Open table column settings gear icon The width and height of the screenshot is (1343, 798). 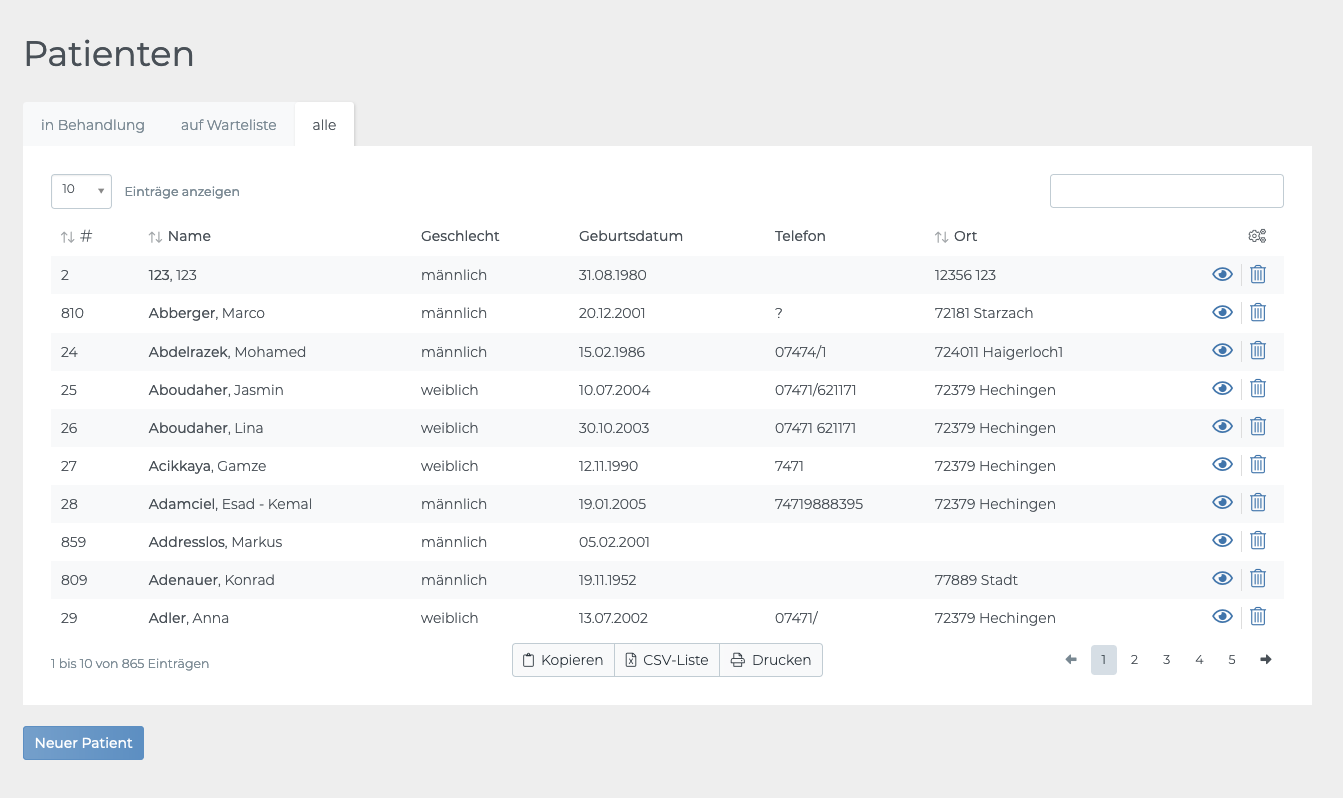[x=1257, y=237]
